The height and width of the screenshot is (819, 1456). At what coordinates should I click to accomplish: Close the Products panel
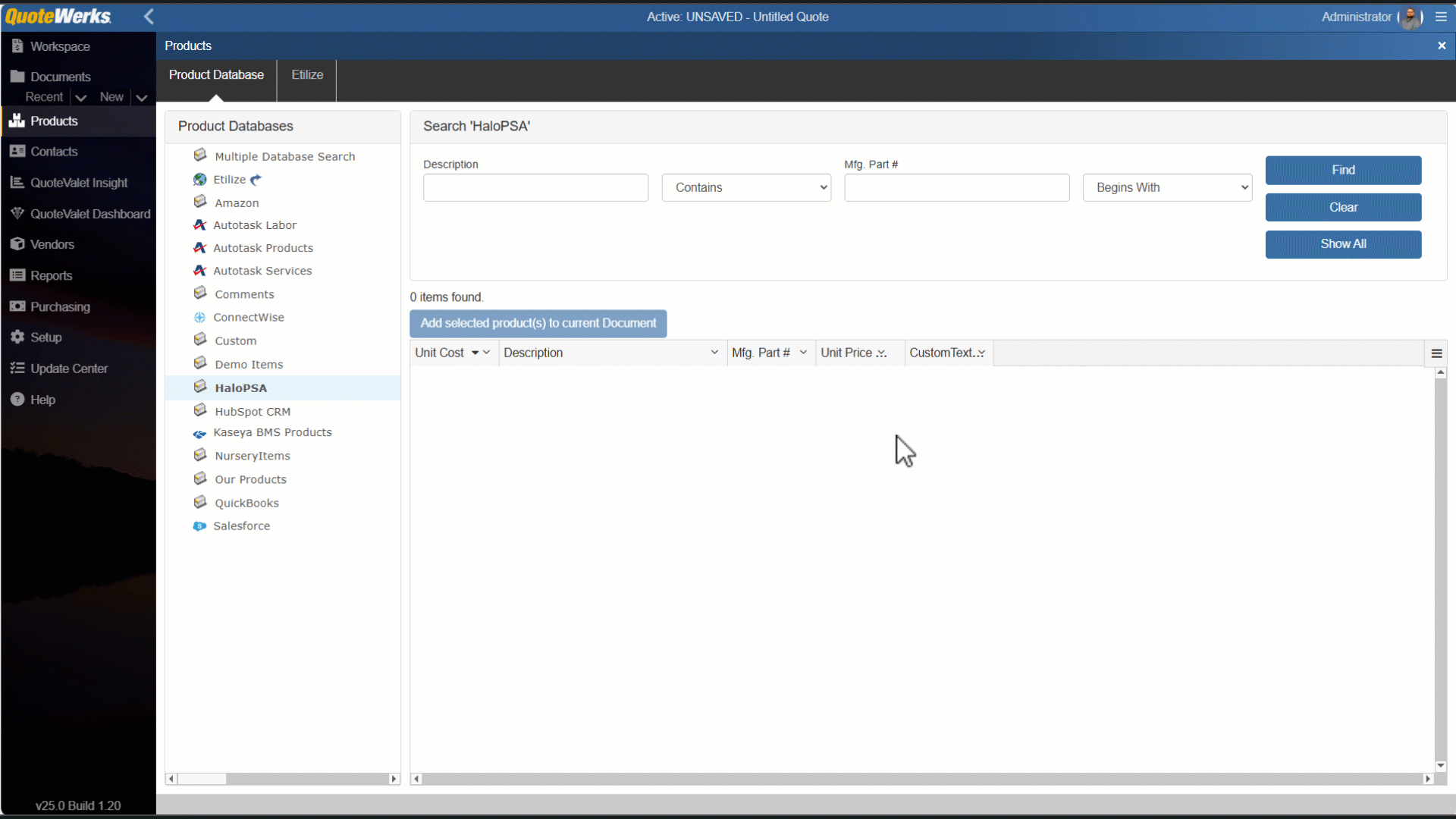(x=1442, y=45)
